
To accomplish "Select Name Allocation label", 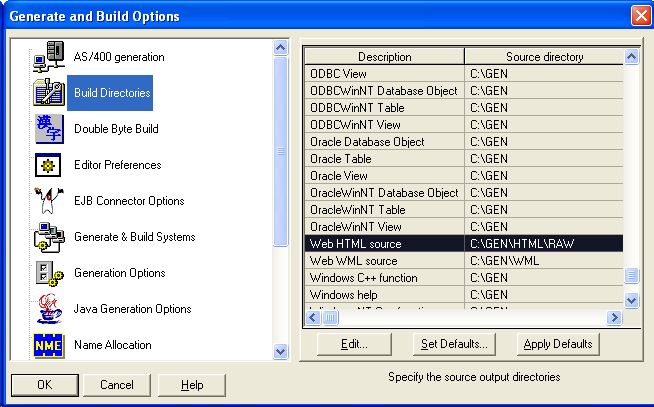I will (113, 345).
